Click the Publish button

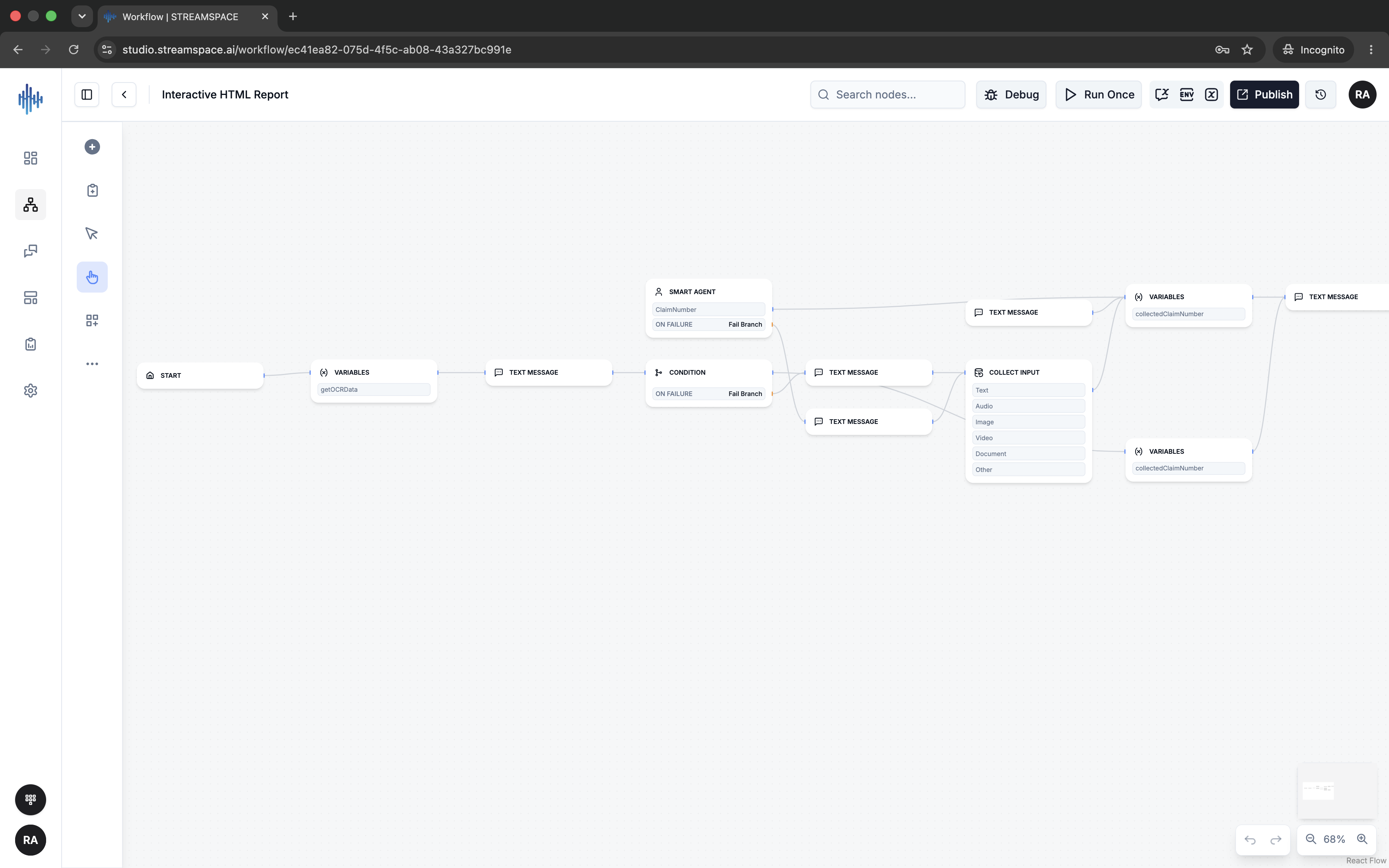coord(1265,95)
